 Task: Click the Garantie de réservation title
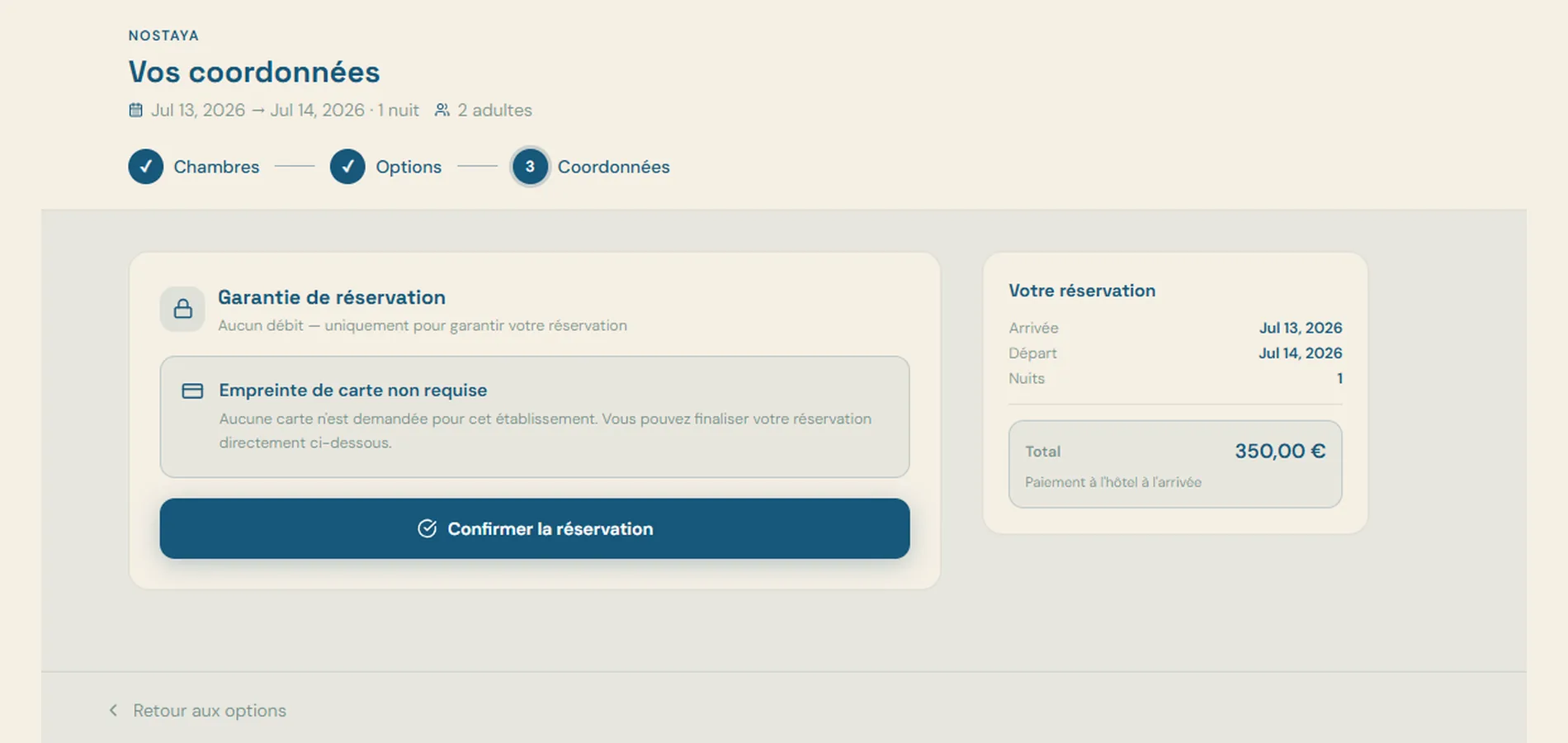pyautogui.click(x=332, y=297)
